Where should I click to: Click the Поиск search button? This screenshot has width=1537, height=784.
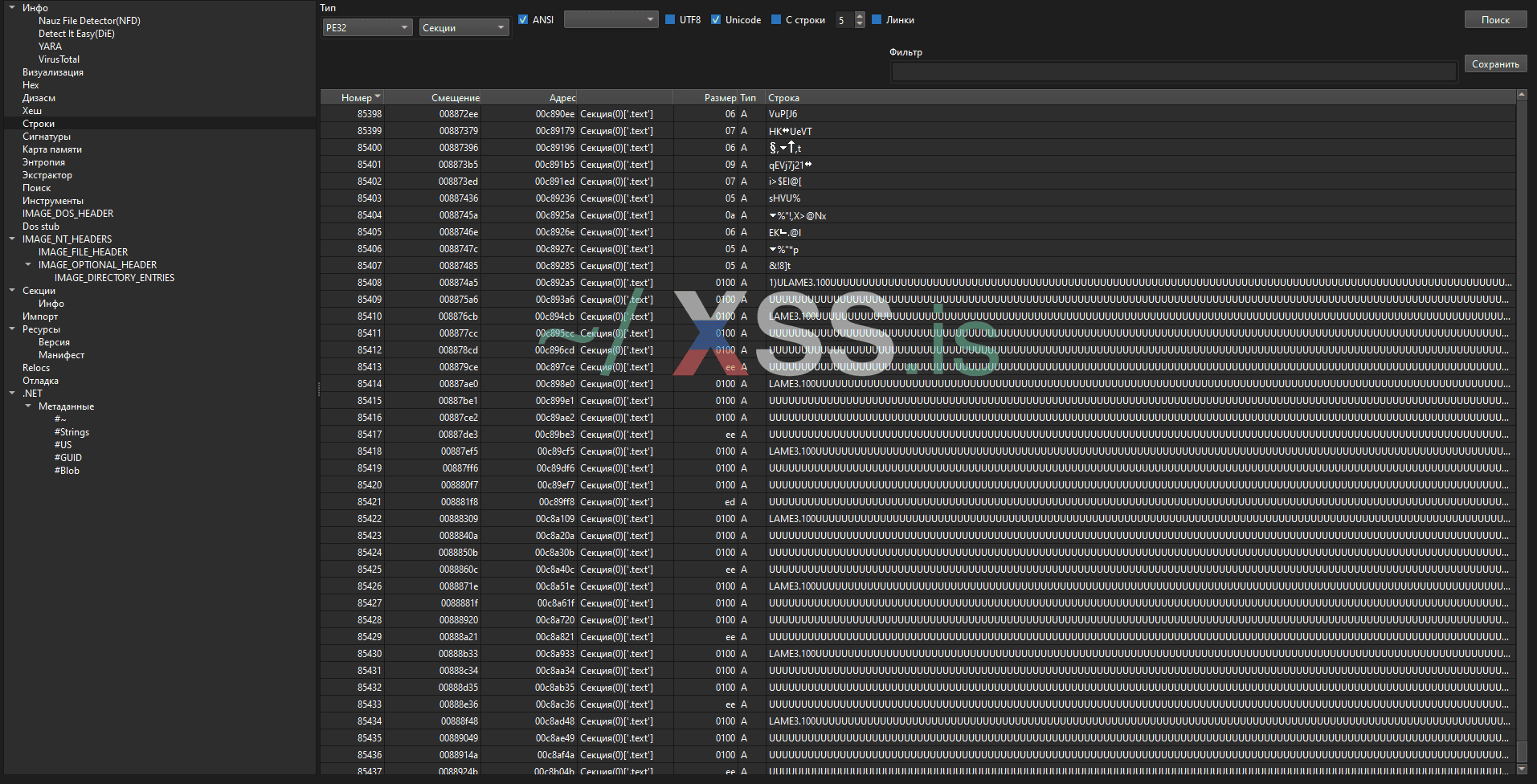[1494, 20]
